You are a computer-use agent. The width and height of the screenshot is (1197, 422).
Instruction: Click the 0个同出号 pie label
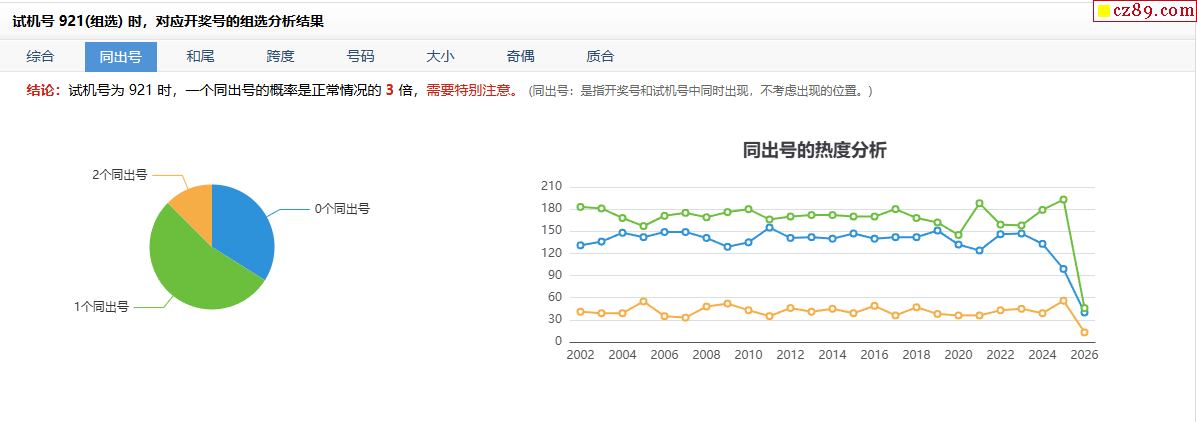pyautogui.click(x=342, y=209)
